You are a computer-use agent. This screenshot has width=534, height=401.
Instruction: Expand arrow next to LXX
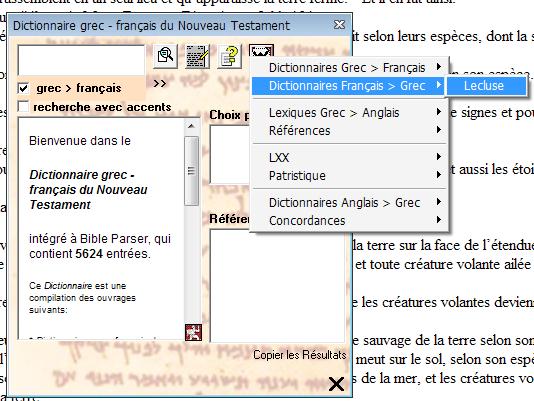pyautogui.click(x=439, y=157)
